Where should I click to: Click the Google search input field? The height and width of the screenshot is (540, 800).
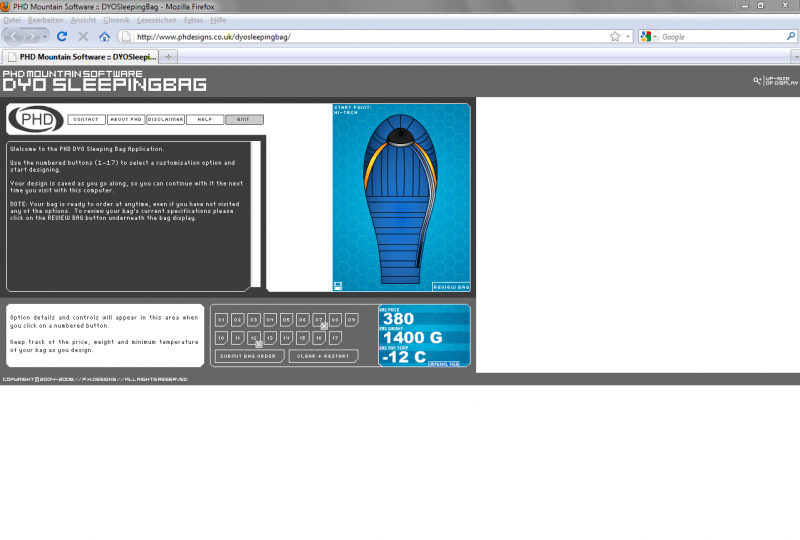tap(722, 37)
